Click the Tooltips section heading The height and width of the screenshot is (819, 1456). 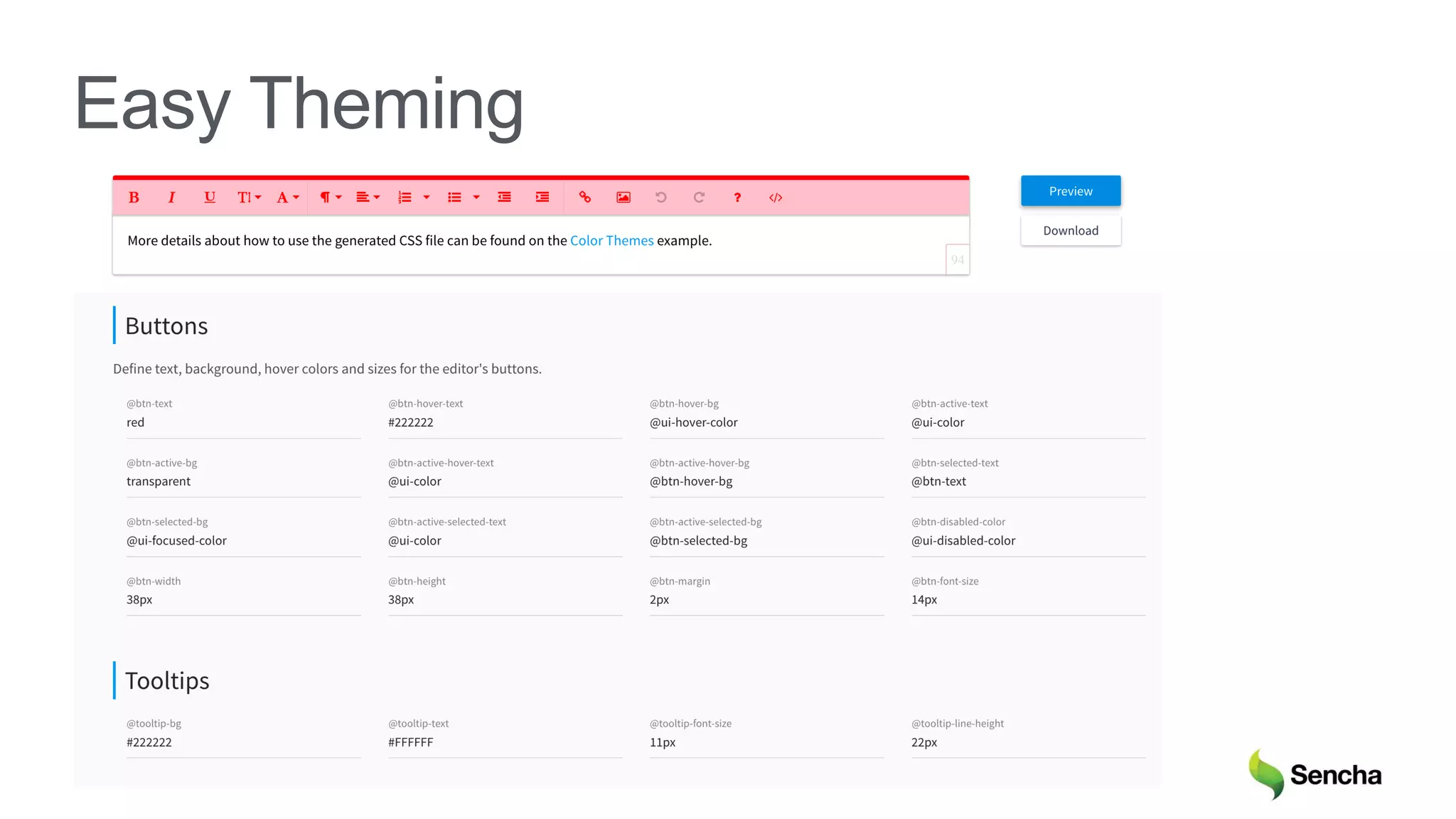pos(167,681)
